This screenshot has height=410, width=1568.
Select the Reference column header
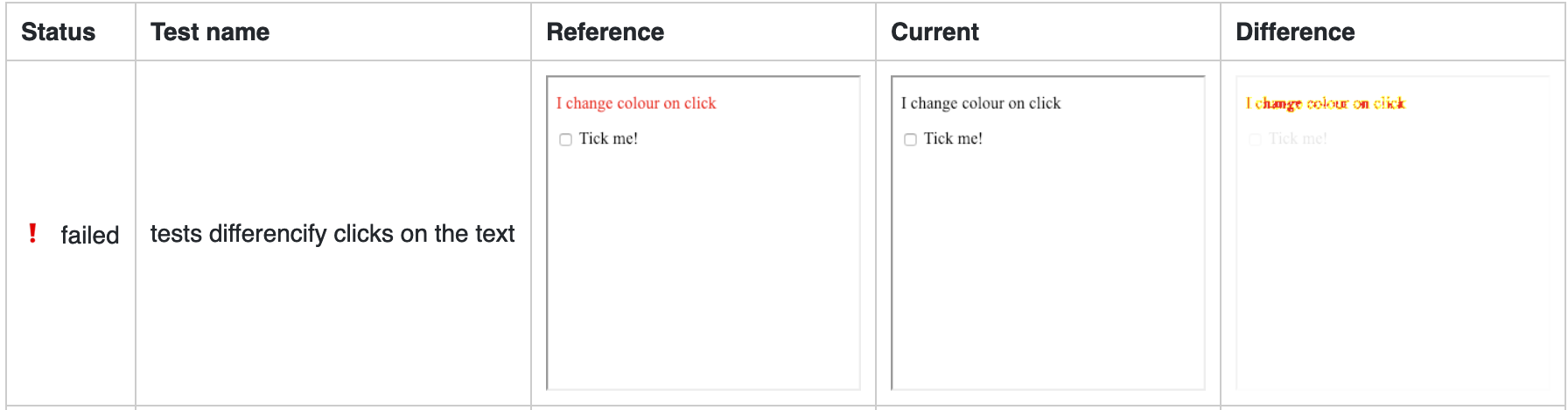click(x=605, y=32)
